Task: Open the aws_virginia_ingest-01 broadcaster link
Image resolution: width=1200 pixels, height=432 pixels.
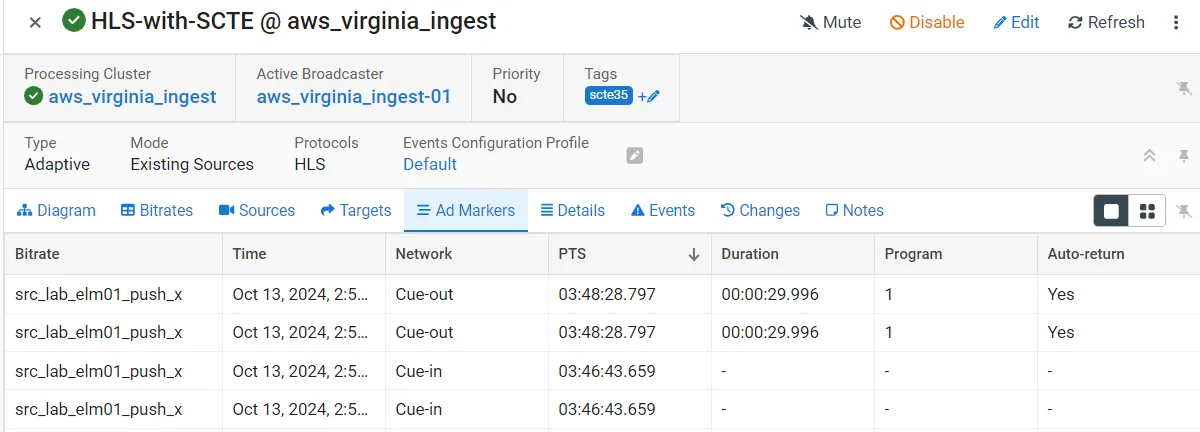Action: point(354,97)
